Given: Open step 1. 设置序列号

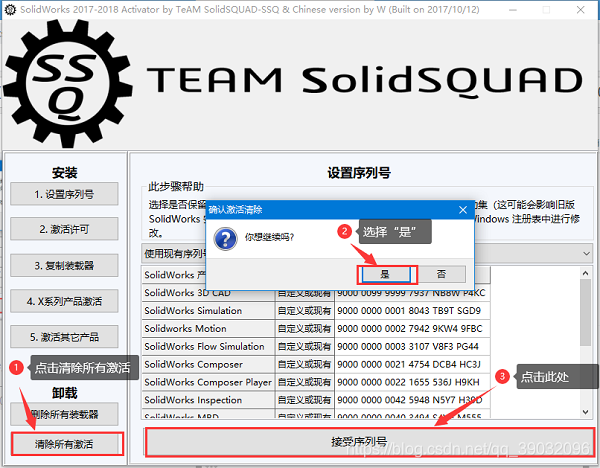Looking at the screenshot, I should click(x=64, y=194).
